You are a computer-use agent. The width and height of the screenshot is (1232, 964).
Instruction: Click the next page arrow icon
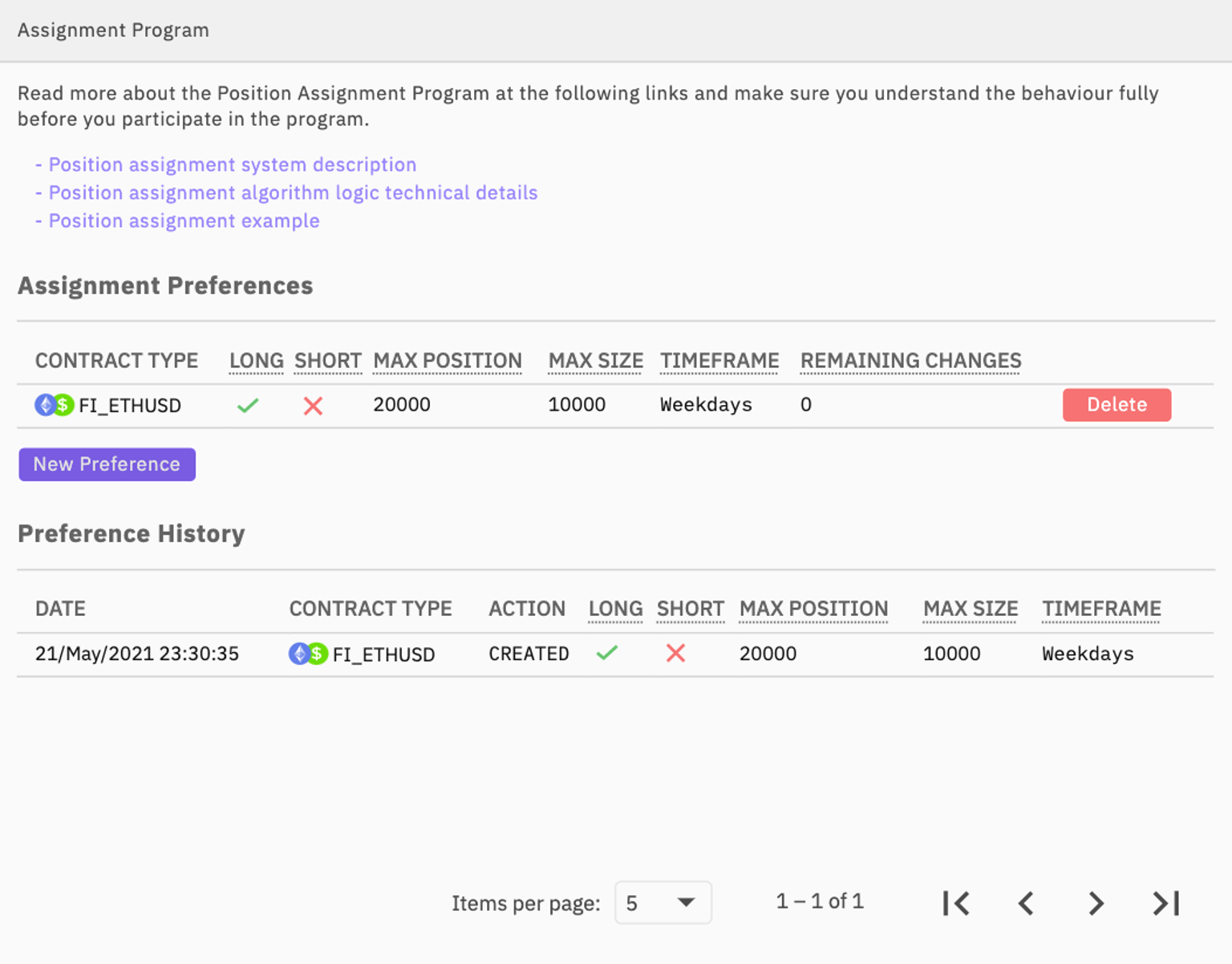click(1096, 903)
